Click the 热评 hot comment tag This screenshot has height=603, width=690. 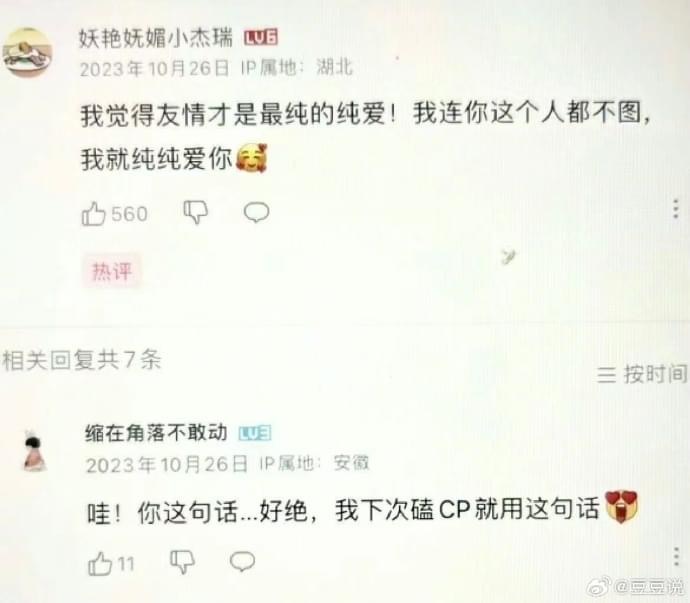tap(112, 271)
